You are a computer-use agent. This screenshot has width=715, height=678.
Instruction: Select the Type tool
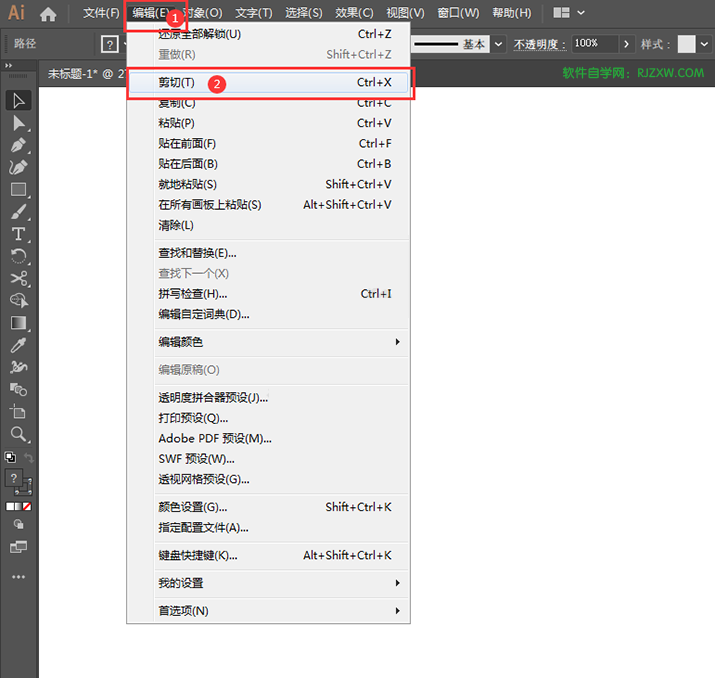click(18, 234)
